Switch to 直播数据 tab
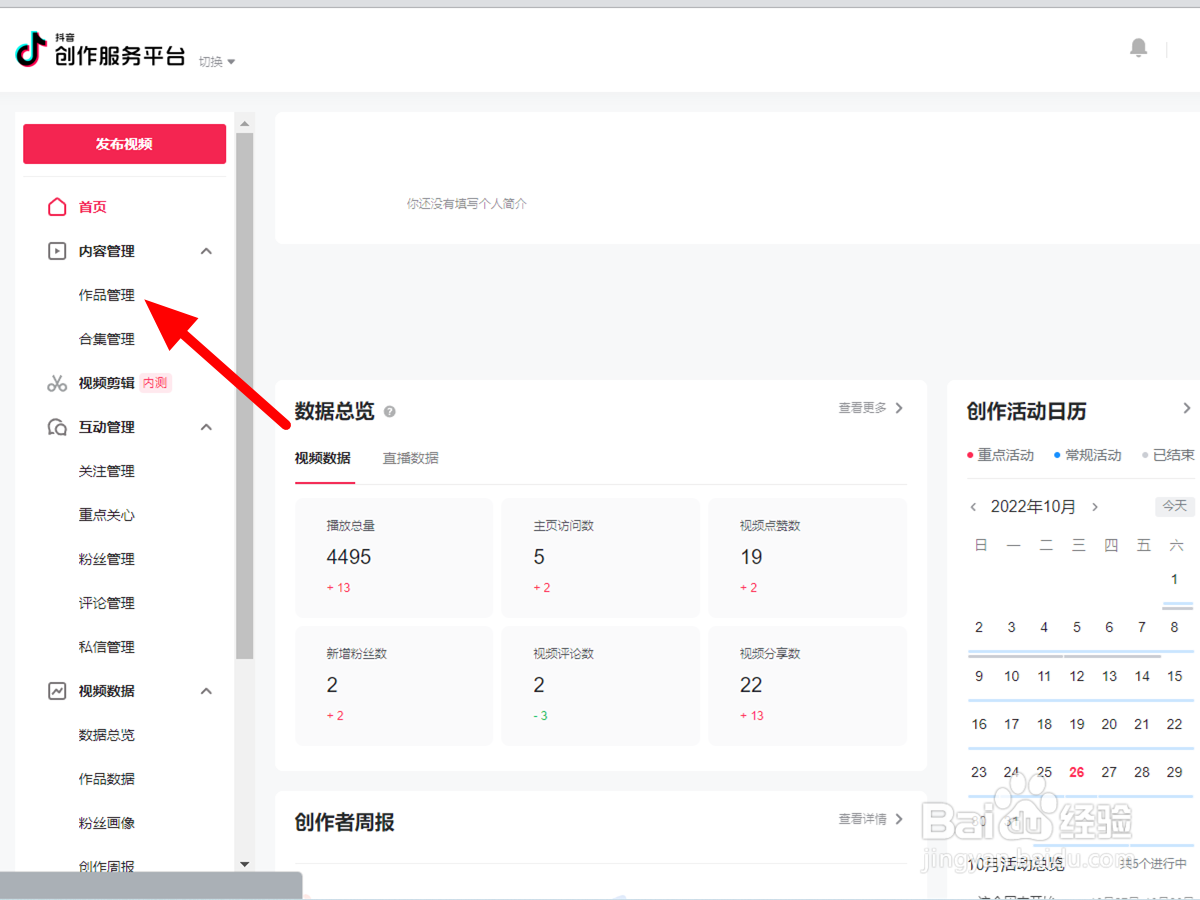Screen dimensions: 1200x900 coord(411,458)
